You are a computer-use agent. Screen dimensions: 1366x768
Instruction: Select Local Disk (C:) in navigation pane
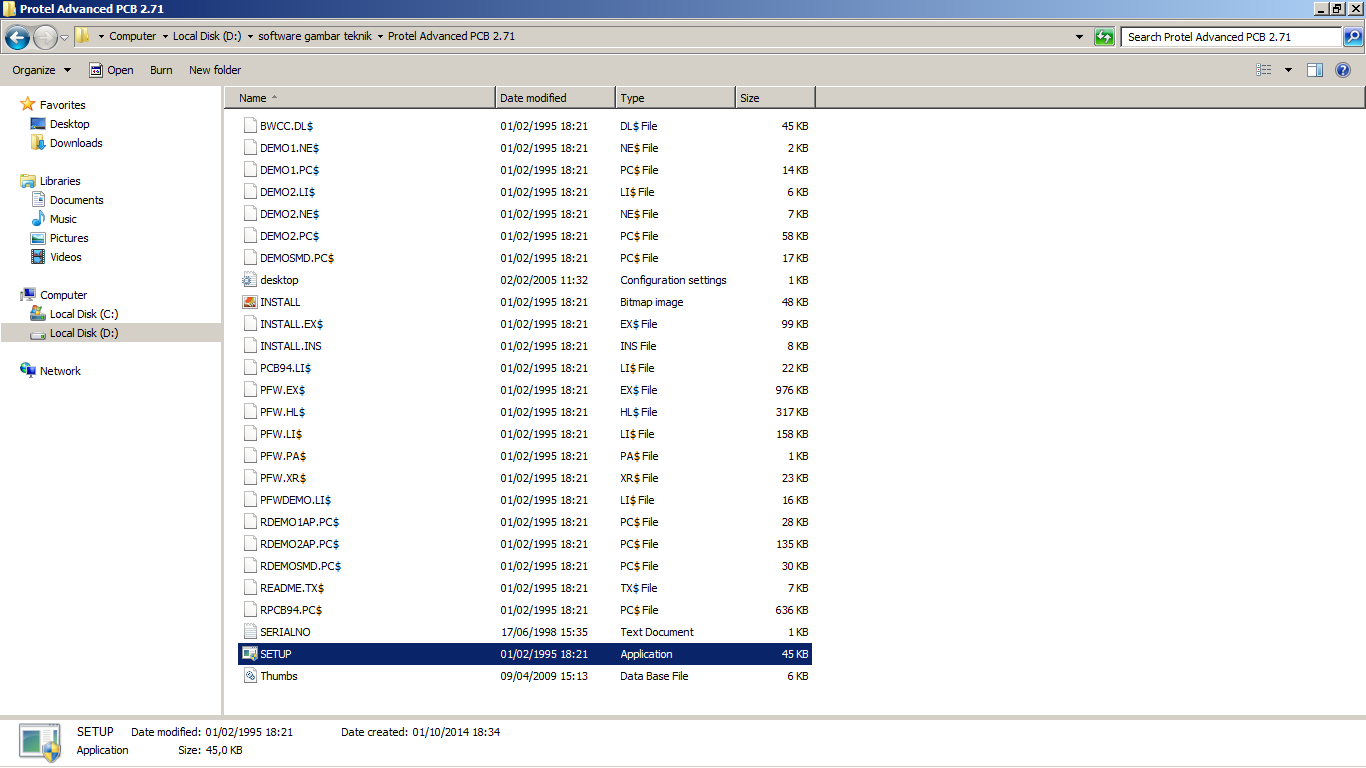click(x=84, y=314)
